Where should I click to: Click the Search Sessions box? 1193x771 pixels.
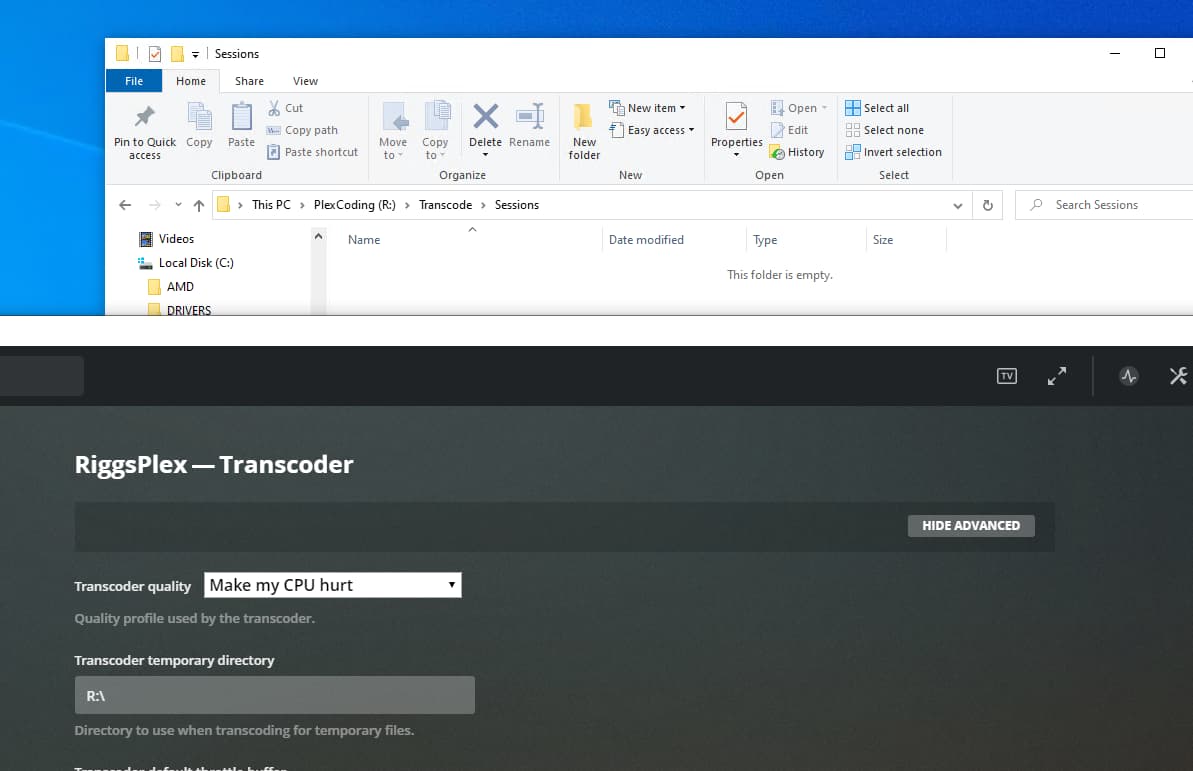coord(1104,205)
